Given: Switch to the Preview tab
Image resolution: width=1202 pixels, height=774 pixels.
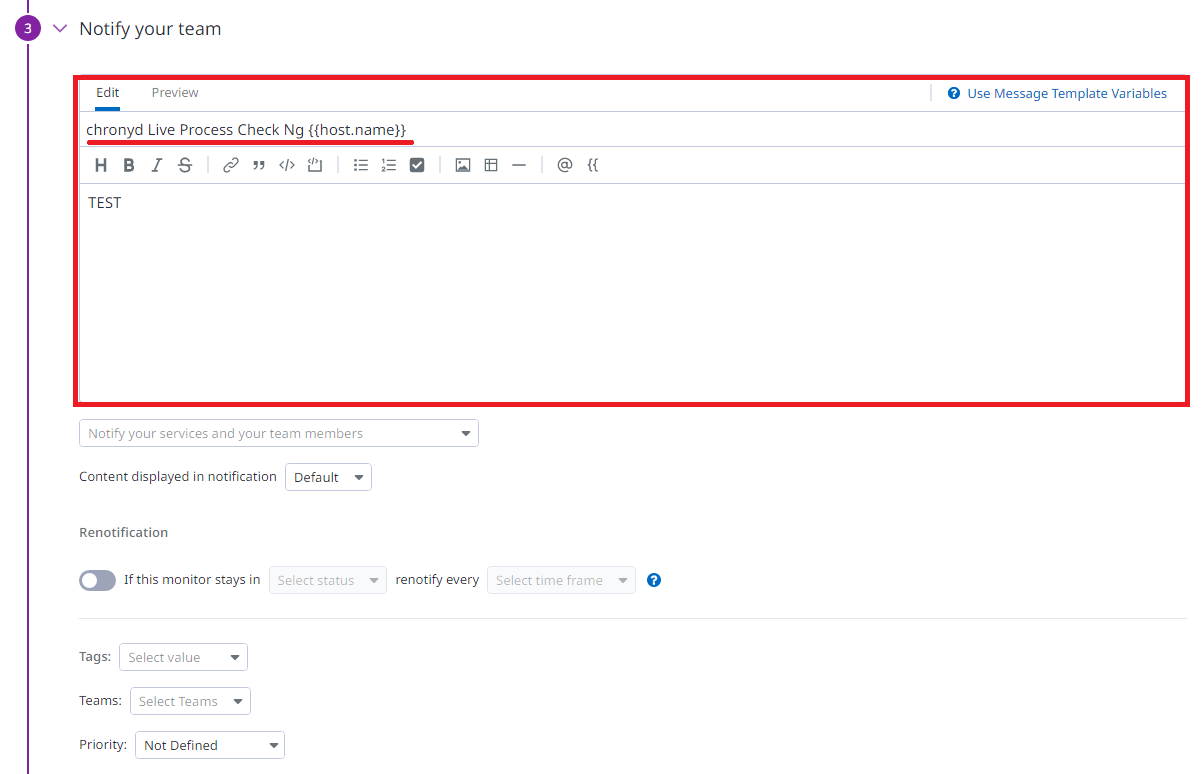Looking at the screenshot, I should pos(175,93).
